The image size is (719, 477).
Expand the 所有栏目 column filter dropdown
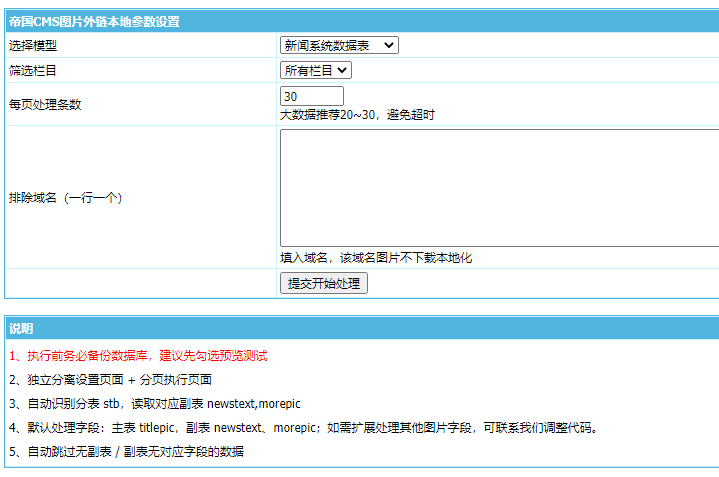[x=316, y=70]
